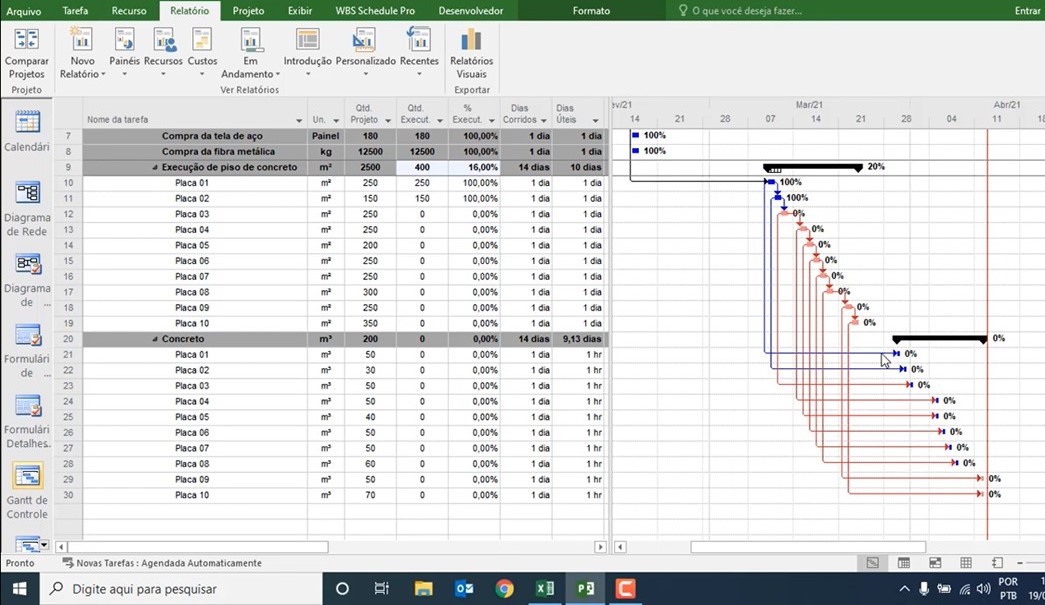Click Entrar to sign in

pos(1027,11)
